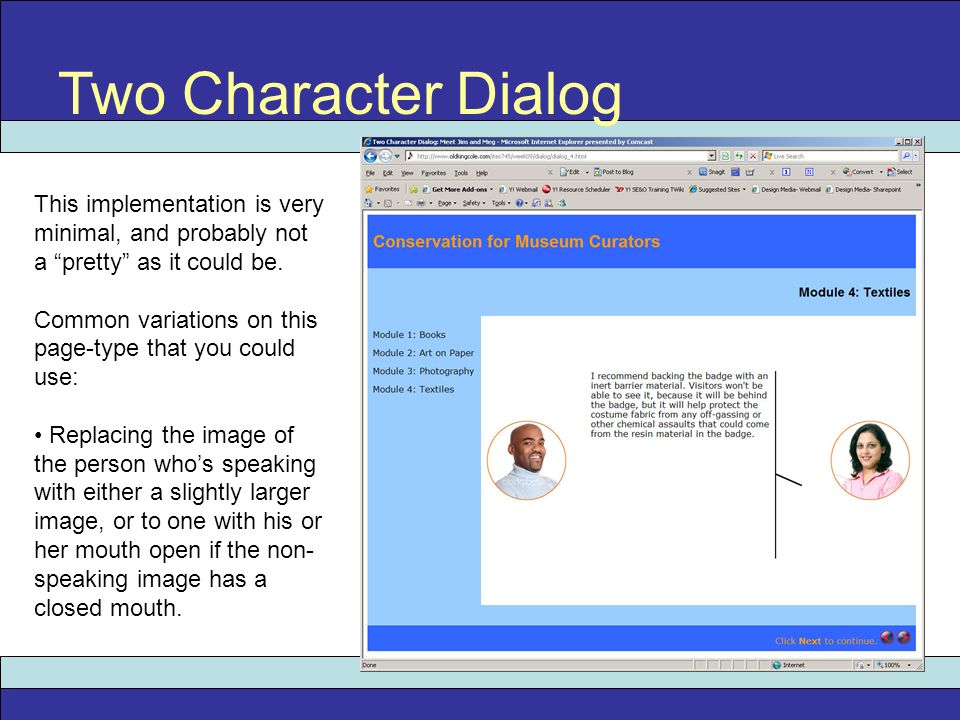Select Module 2: Art on Paper
Screen dimensions: 960x720
point(423,353)
